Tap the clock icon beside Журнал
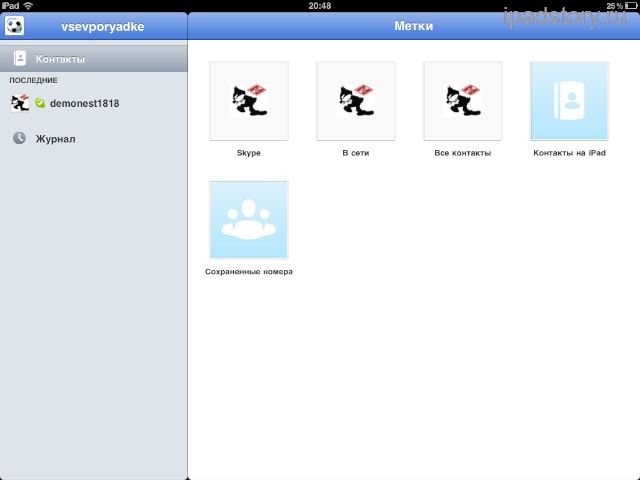This screenshot has width=640, height=480. pos(19,138)
